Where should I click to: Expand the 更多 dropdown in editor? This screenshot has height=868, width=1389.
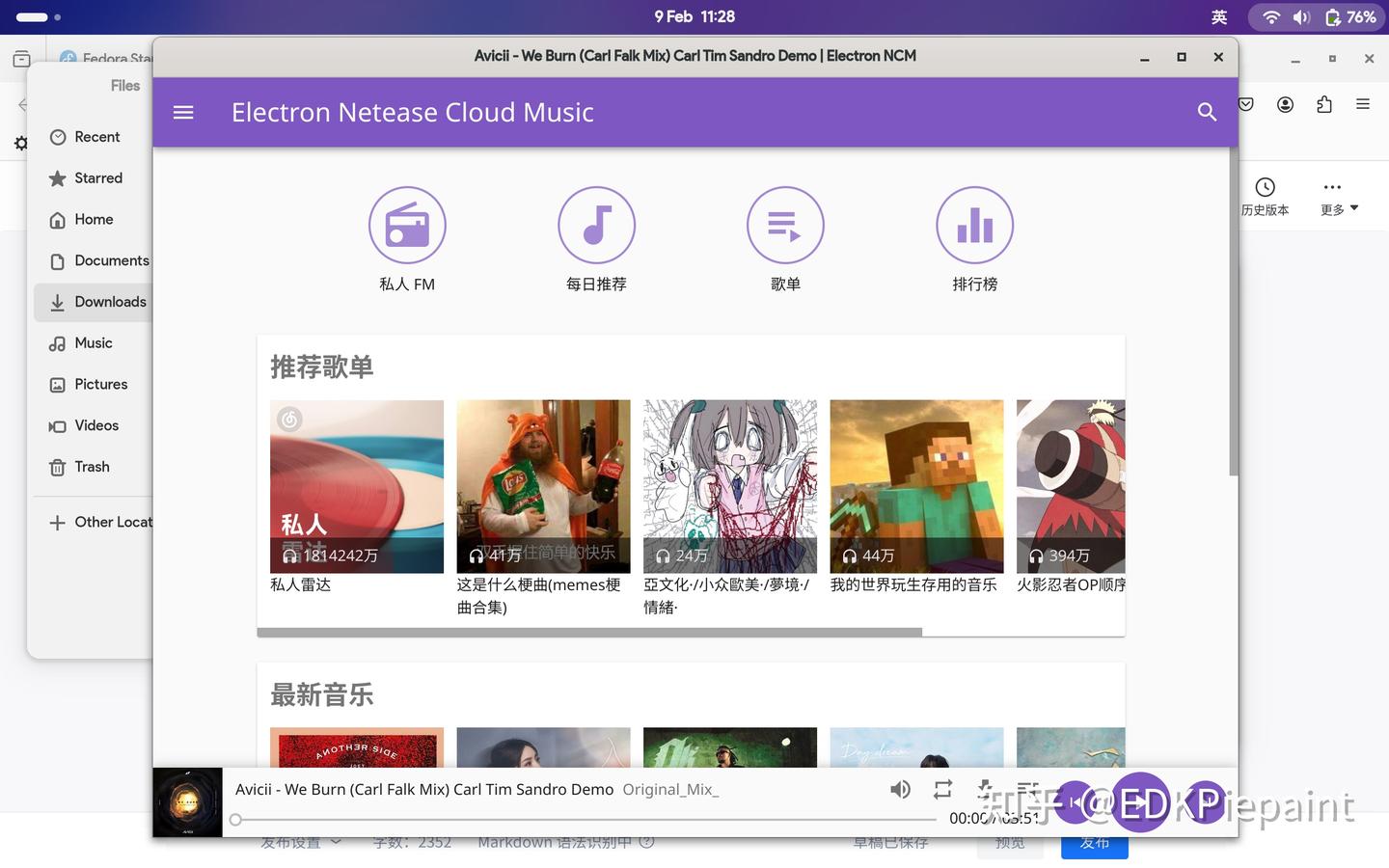coord(1339,197)
